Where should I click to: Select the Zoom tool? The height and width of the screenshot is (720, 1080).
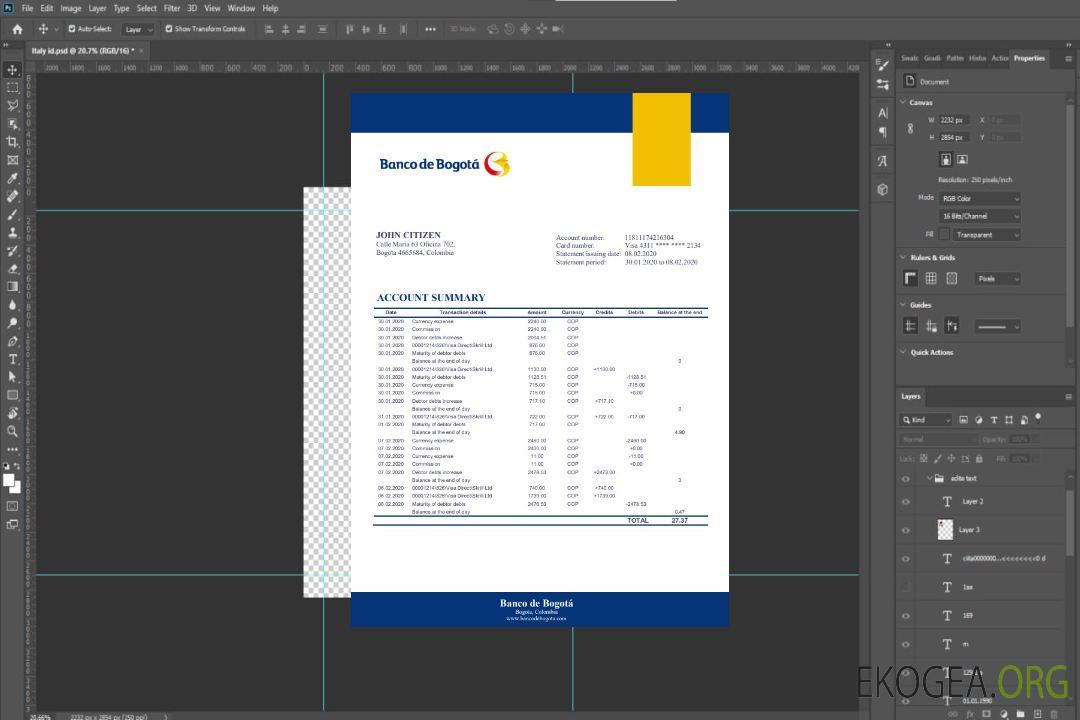12,431
